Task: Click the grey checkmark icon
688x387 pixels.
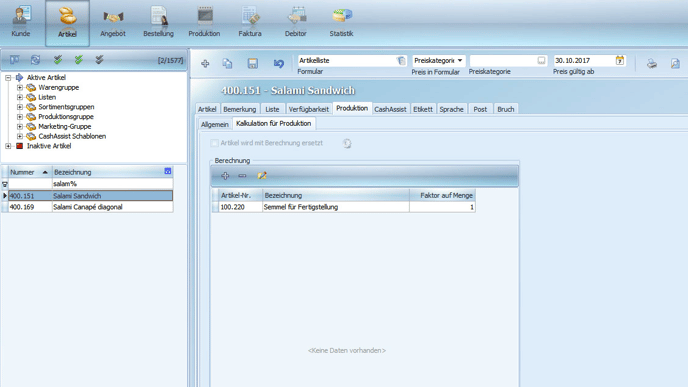Action: click(100, 60)
